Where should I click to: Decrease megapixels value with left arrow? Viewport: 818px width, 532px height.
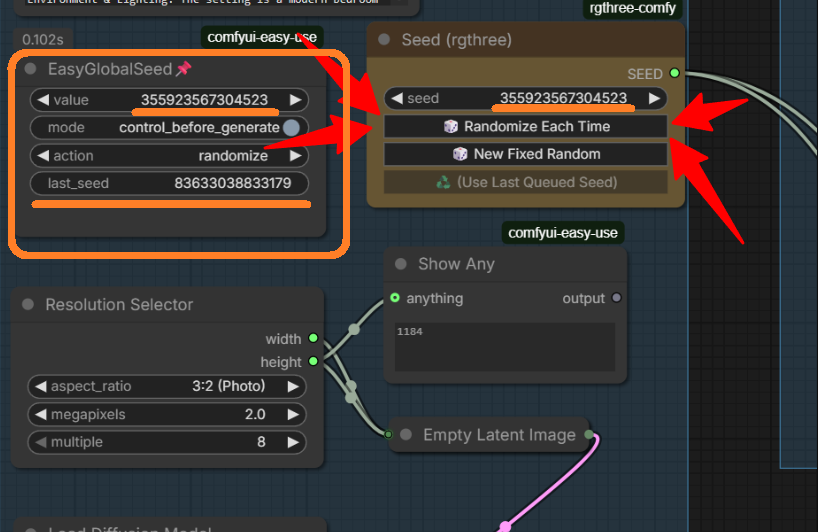coord(41,414)
